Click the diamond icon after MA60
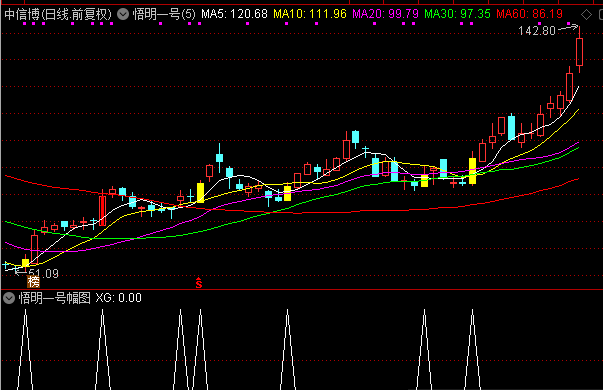603x390 pixels. click(586, 15)
